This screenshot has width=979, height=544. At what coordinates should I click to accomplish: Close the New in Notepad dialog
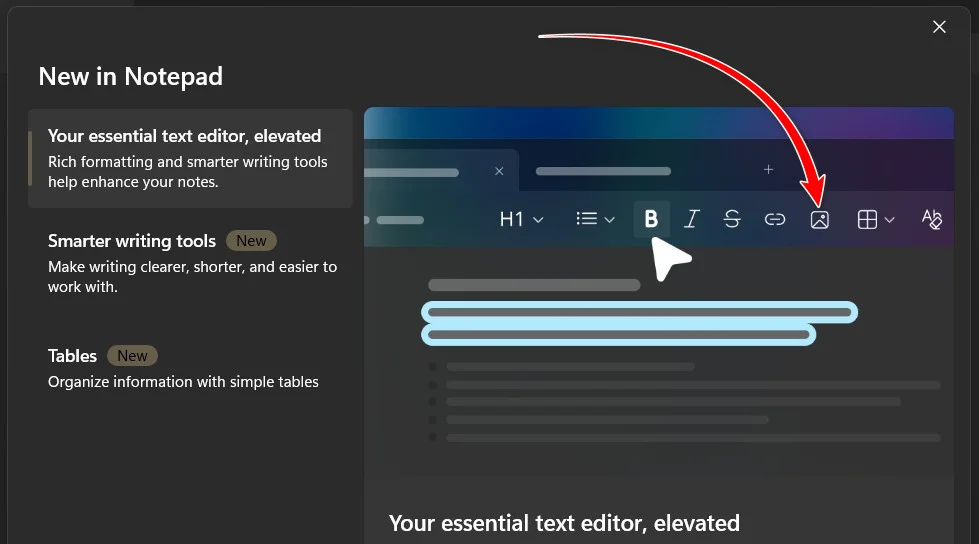click(x=939, y=27)
